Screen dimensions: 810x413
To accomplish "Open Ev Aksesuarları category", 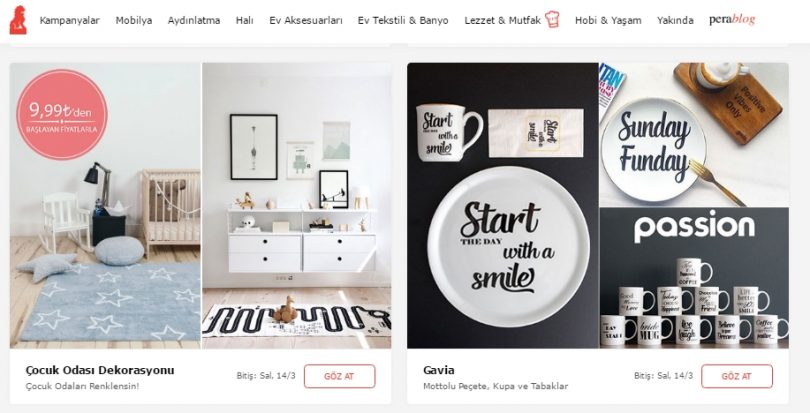I will point(306,21).
